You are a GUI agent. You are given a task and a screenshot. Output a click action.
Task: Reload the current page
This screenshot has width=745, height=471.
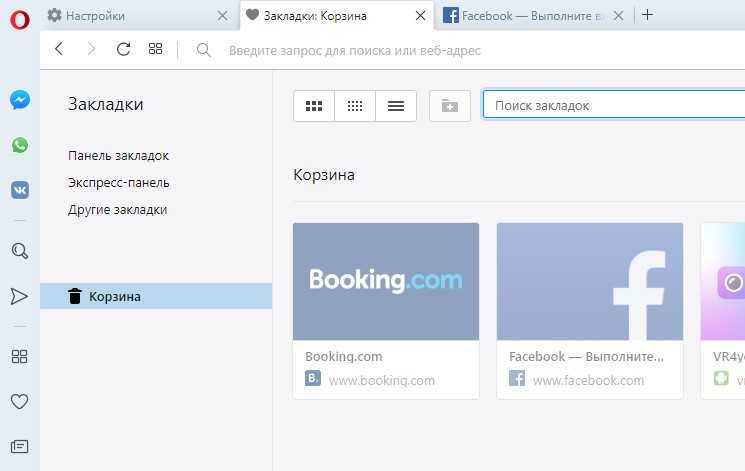point(123,49)
